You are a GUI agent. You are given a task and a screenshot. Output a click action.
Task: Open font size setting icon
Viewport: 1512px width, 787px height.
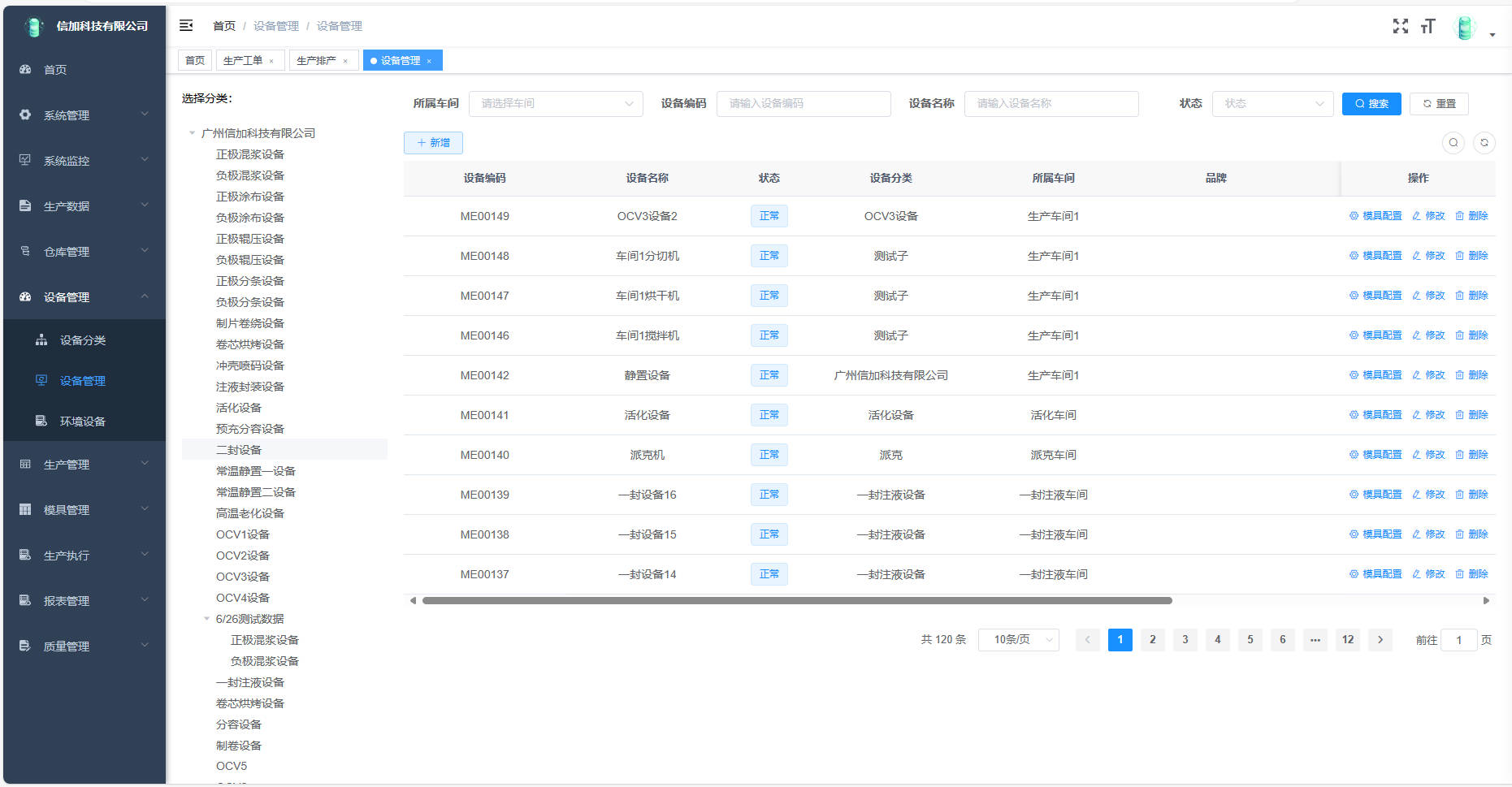(1428, 27)
